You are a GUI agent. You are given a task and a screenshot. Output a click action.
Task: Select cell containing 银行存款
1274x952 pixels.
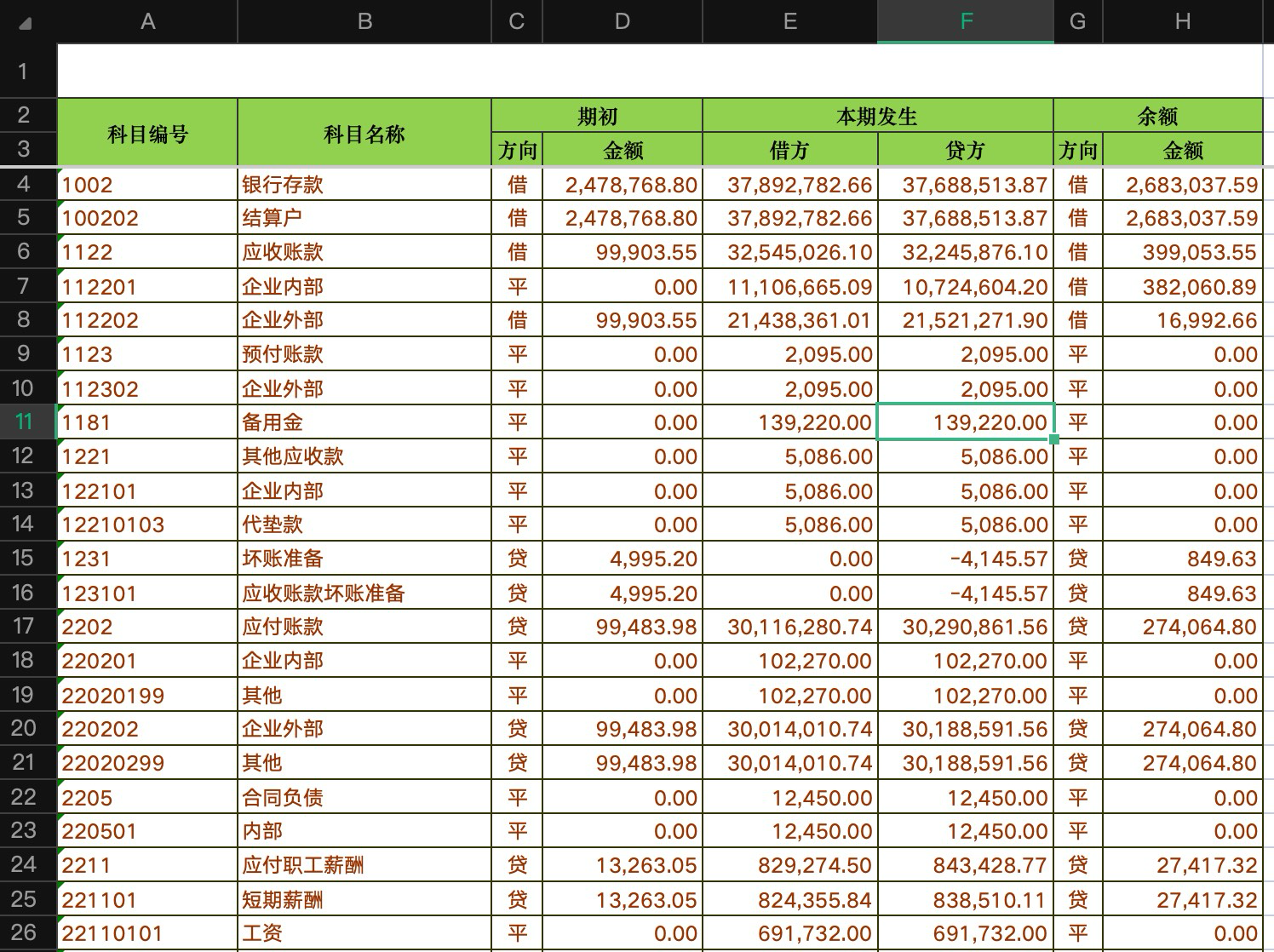[364, 184]
